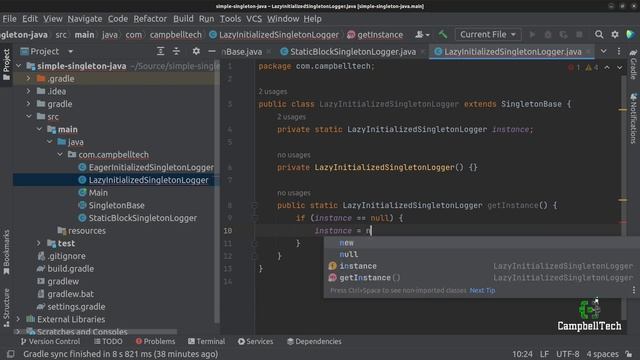Click the Build project hammer icon
This screenshot has height=360, width=640.
pyautogui.click(x=443, y=35)
